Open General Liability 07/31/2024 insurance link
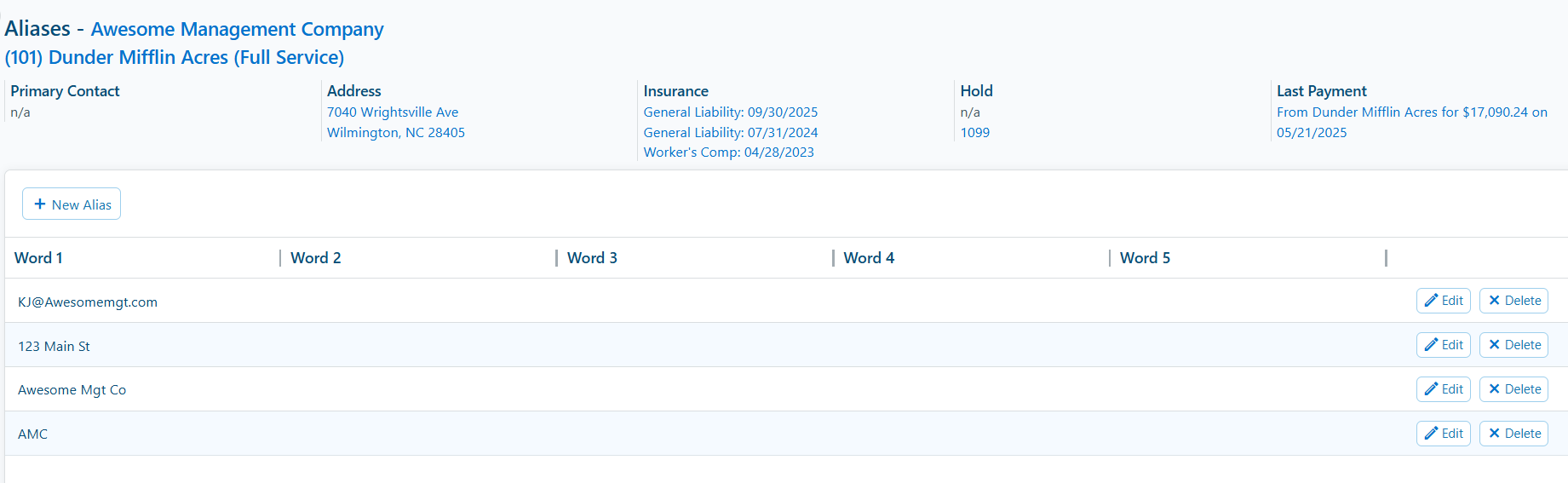1568x483 pixels. click(x=731, y=132)
